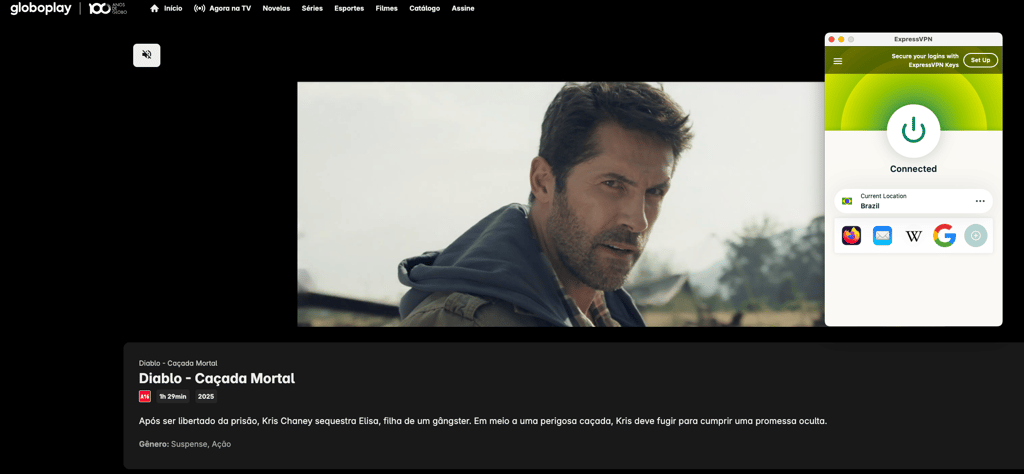The height and width of the screenshot is (474, 1024).
Task: Open the Novelas menu item
Action: point(276,8)
